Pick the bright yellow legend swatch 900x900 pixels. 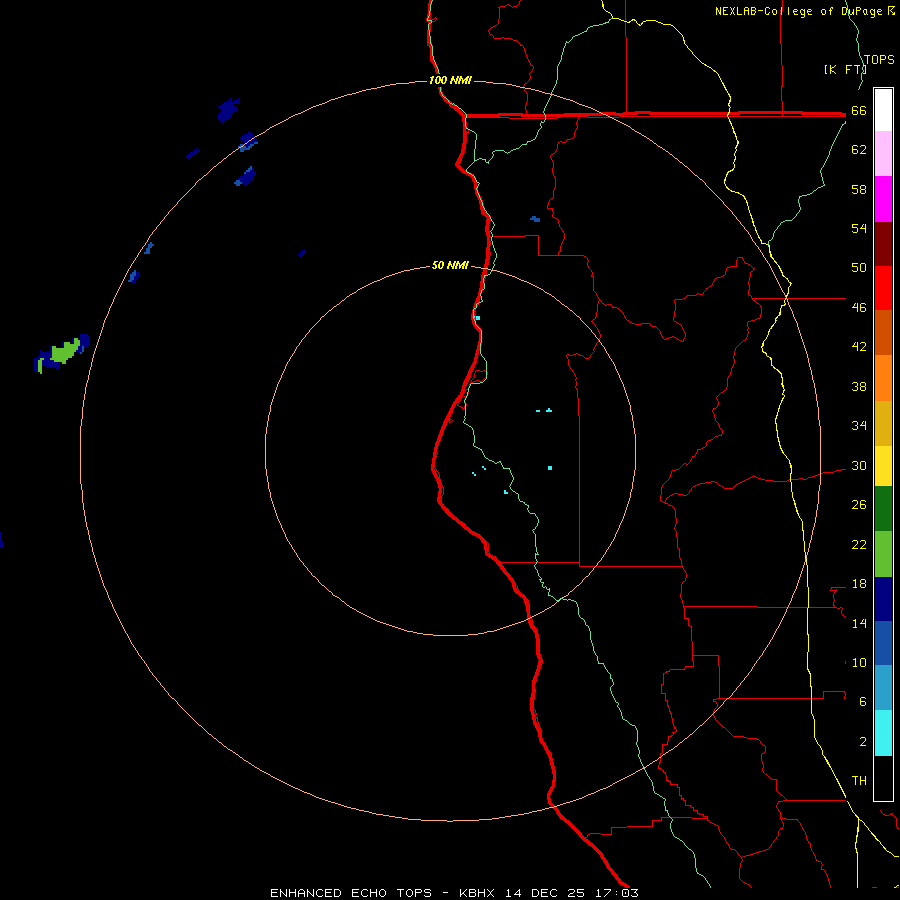pos(883,466)
